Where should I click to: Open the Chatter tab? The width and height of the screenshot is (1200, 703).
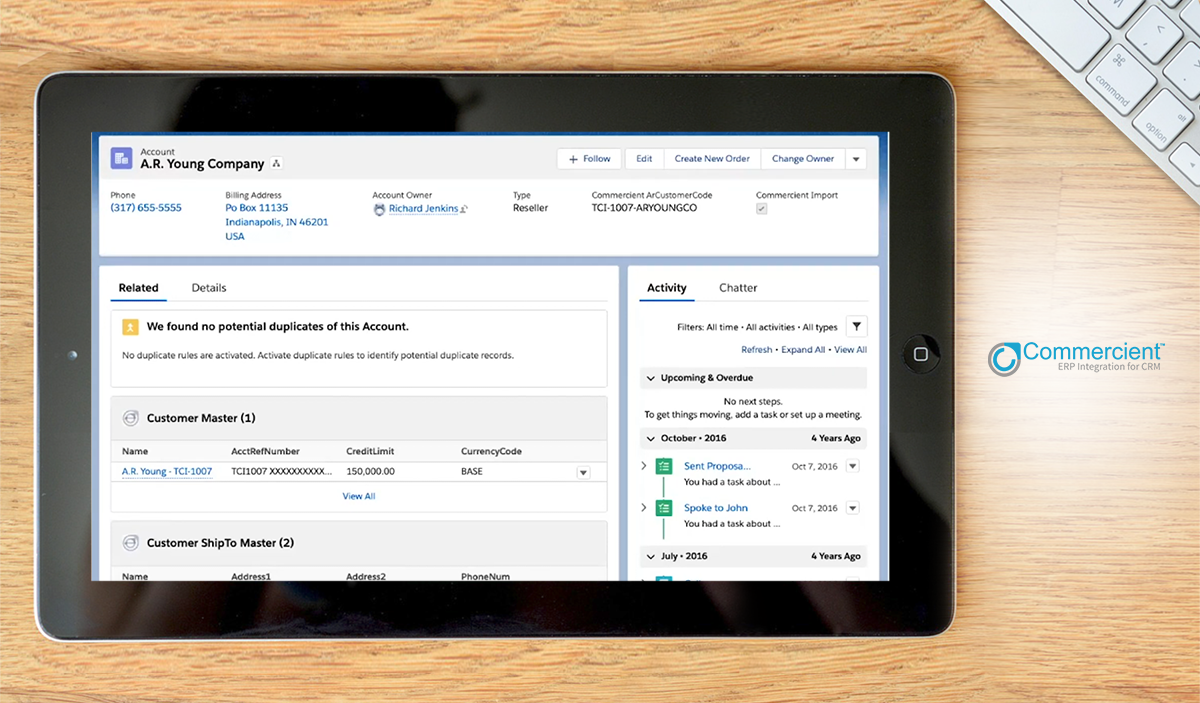738,287
